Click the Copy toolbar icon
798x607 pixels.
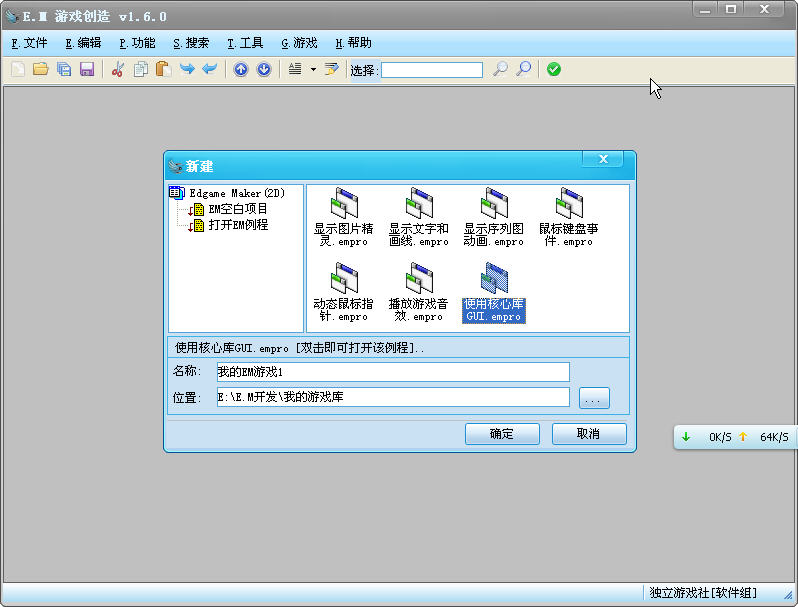pyautogui.click(x=140, y=69)
